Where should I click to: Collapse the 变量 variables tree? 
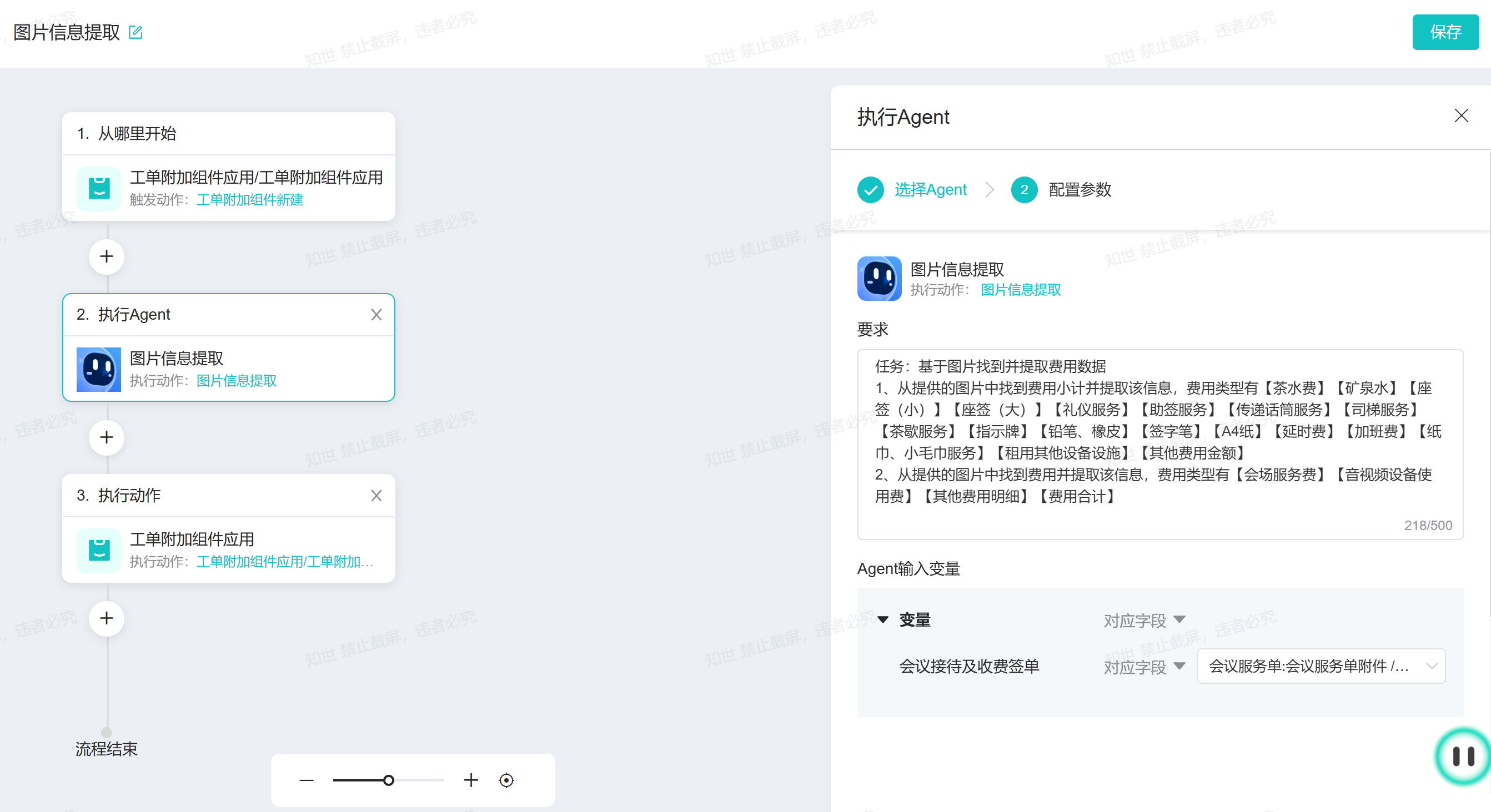883,620
